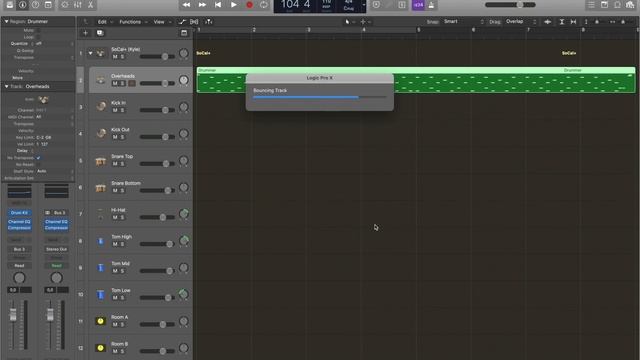Add a new track with plus button
The width and height of the screenshot is (640, 360).
85,33
